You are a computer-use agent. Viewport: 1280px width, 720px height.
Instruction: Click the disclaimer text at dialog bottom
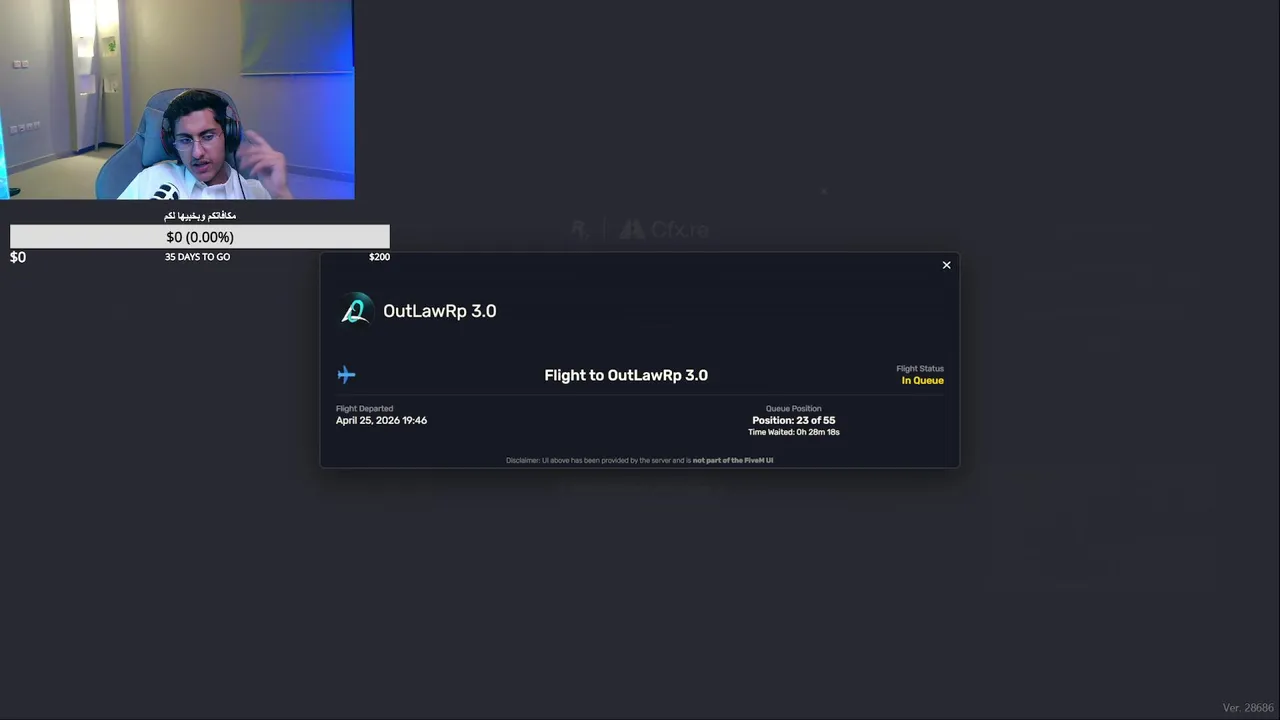[x=640, y=461]
